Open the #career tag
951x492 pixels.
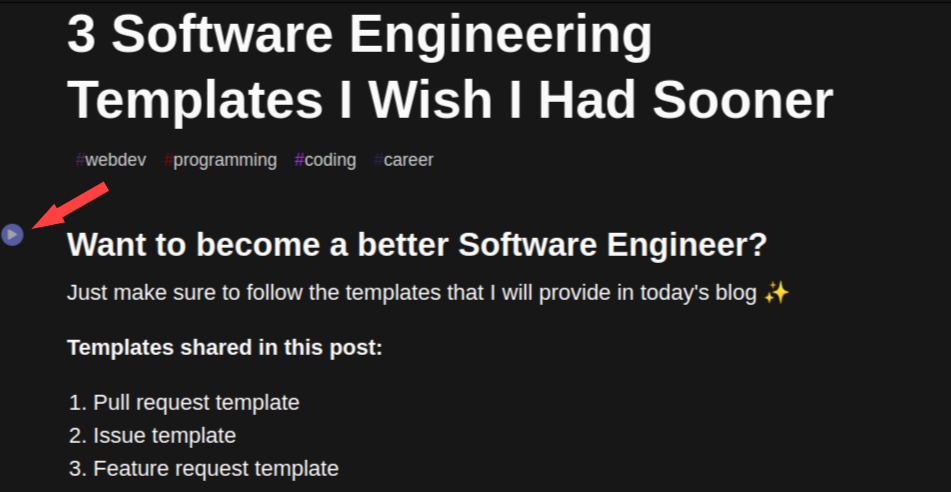[x=403, y=160]
